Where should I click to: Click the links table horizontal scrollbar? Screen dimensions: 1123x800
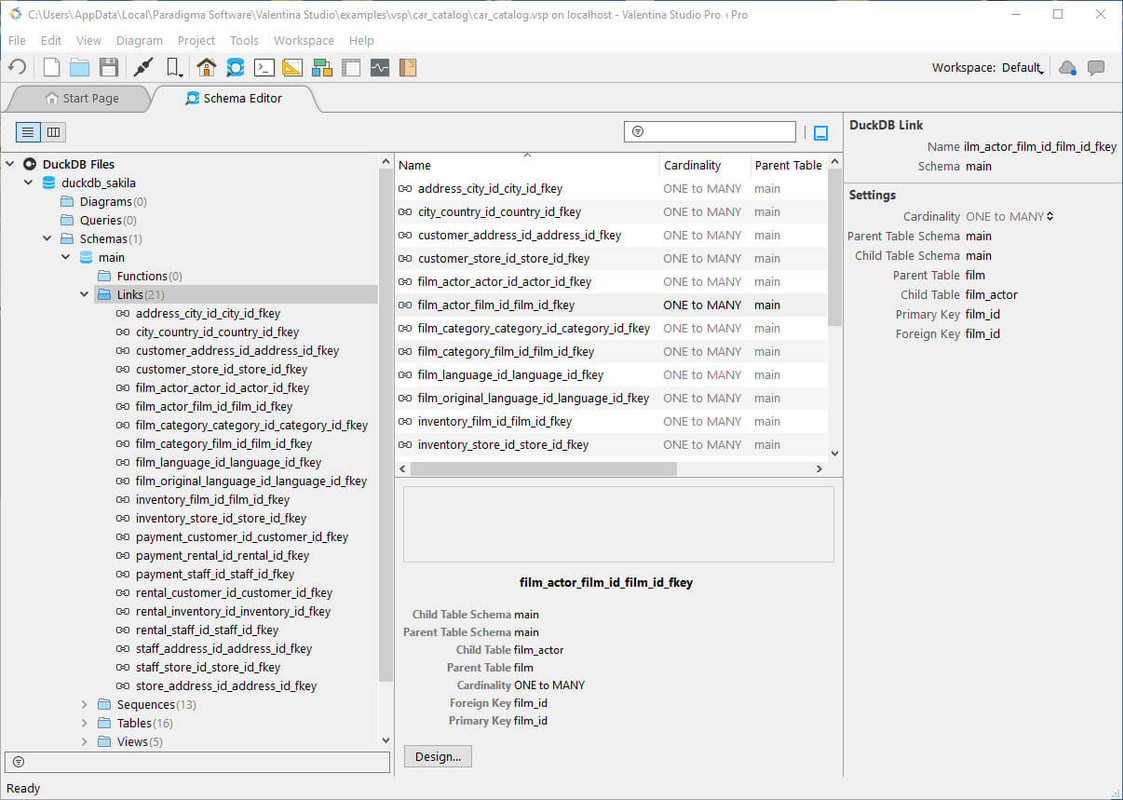pyautogui.click(x=544, y=468)
